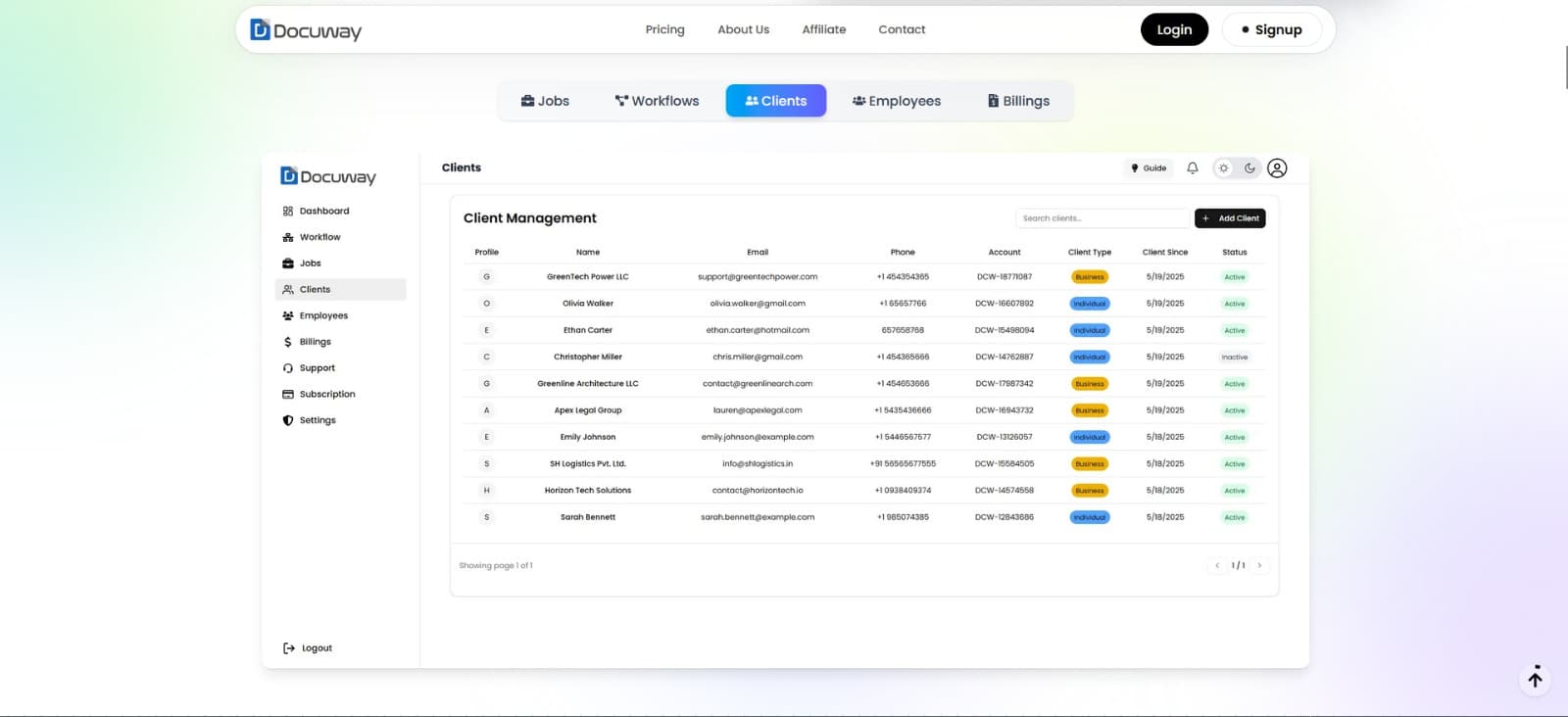Viewport: 1568px width, 717px height.
Task: Open Settings in the sidebar
Action: [340, 420]
